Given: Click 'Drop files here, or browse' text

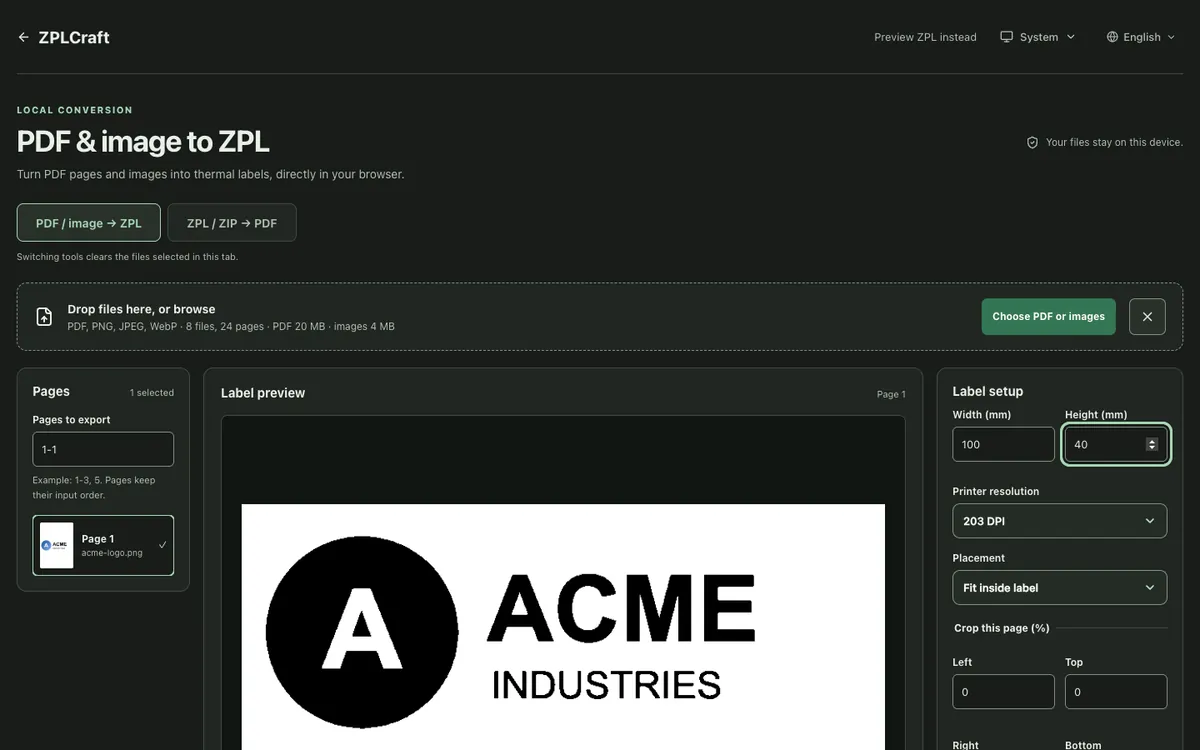Looking at the screenshot, I should 141,309.
